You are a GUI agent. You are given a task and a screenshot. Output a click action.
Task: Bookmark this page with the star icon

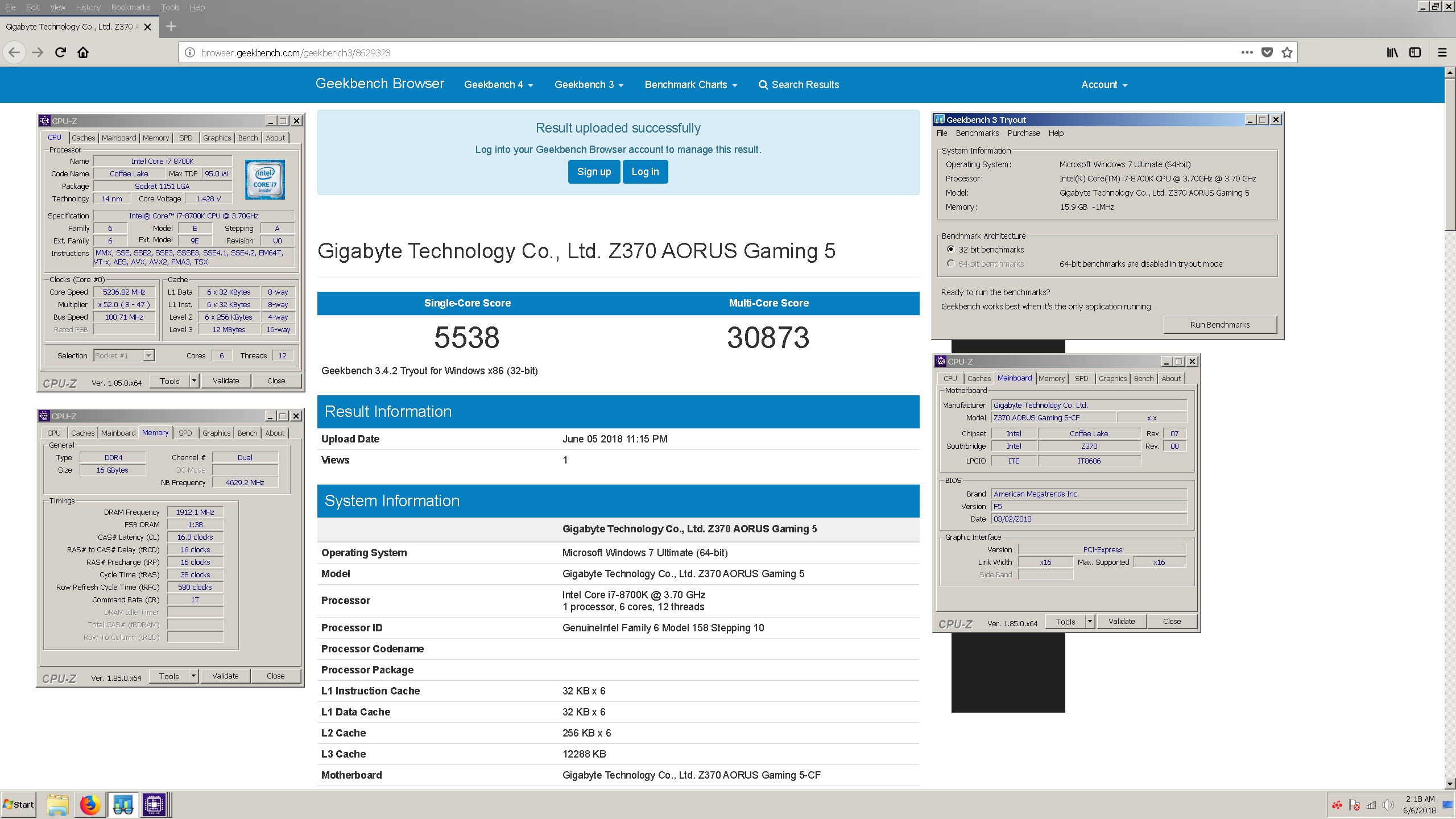(1287, 52)
